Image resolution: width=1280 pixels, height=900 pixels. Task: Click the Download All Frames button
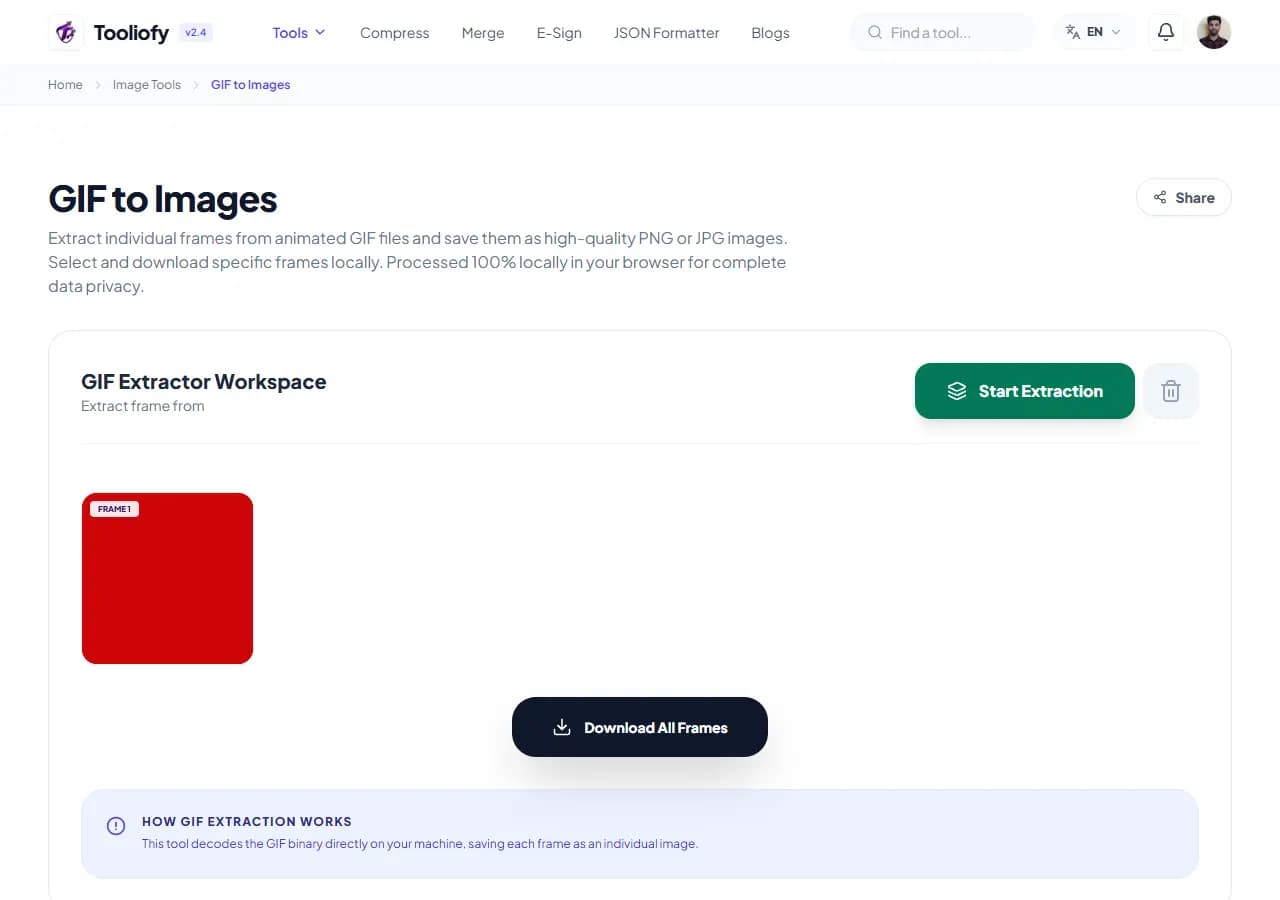(640, 727)
